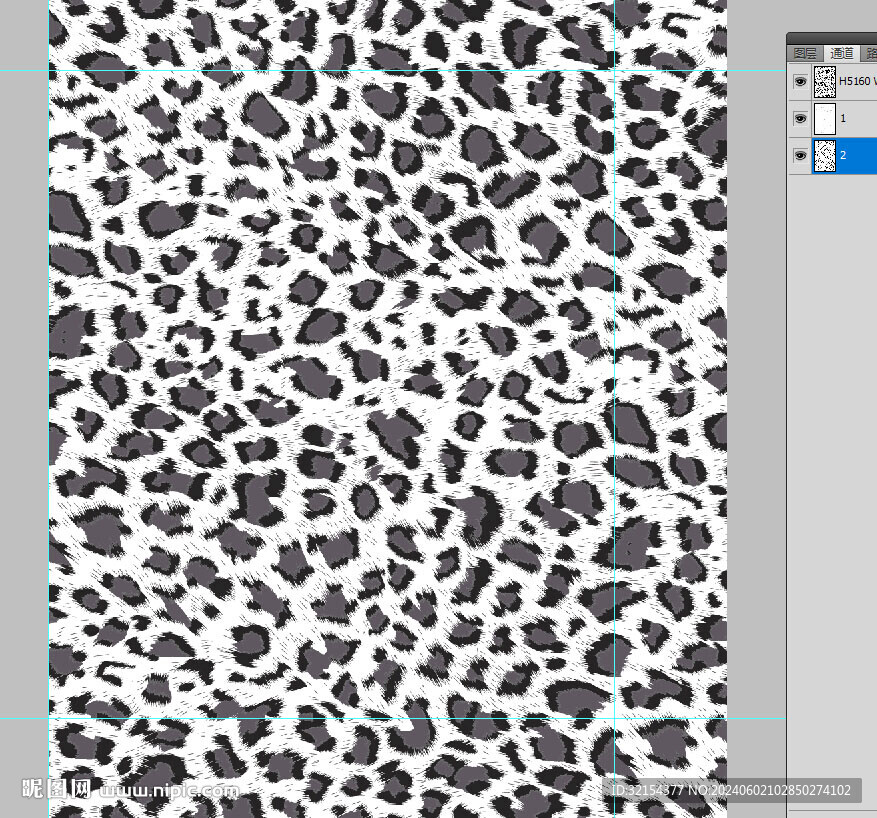877x818 pixels.
Task: Click the dark title bar of the panel
Action: (x=832, y=38)
